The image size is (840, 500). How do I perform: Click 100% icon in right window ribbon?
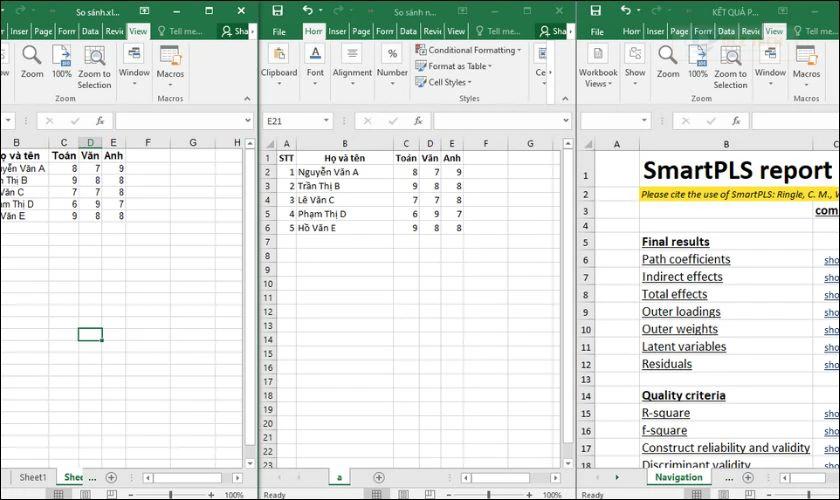point(698,62)
